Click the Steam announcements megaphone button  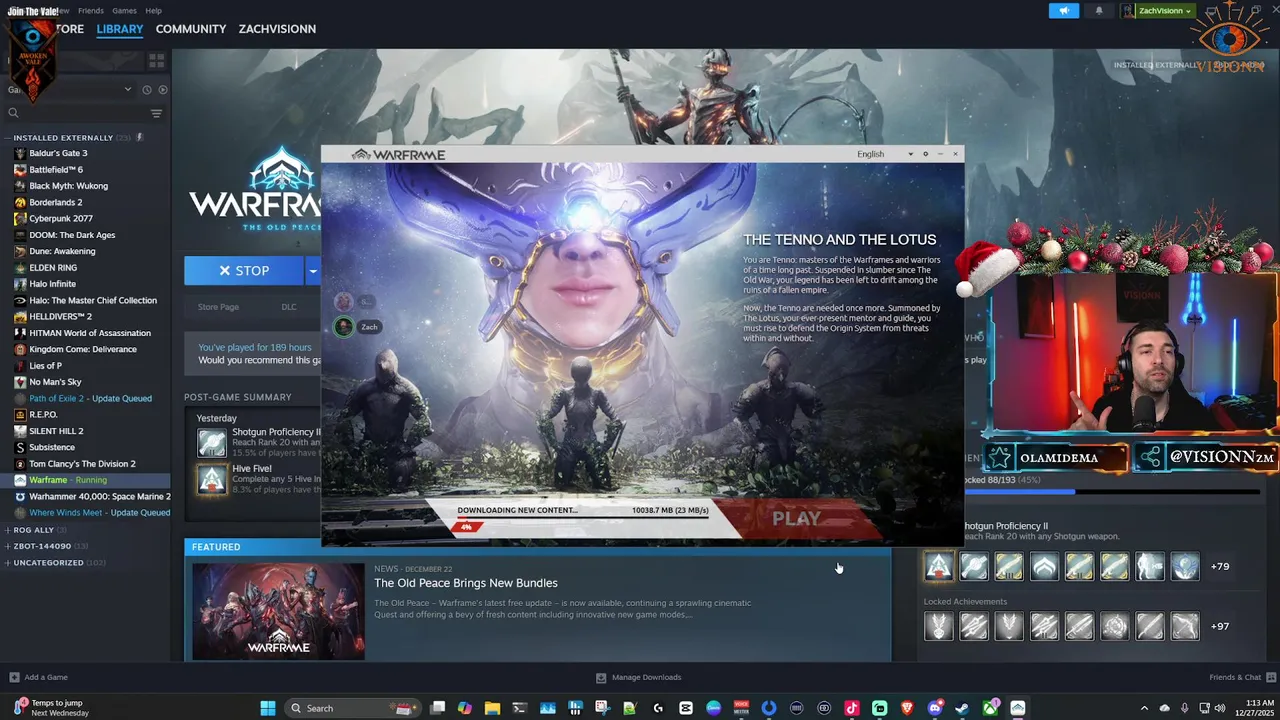[1064, 11]
